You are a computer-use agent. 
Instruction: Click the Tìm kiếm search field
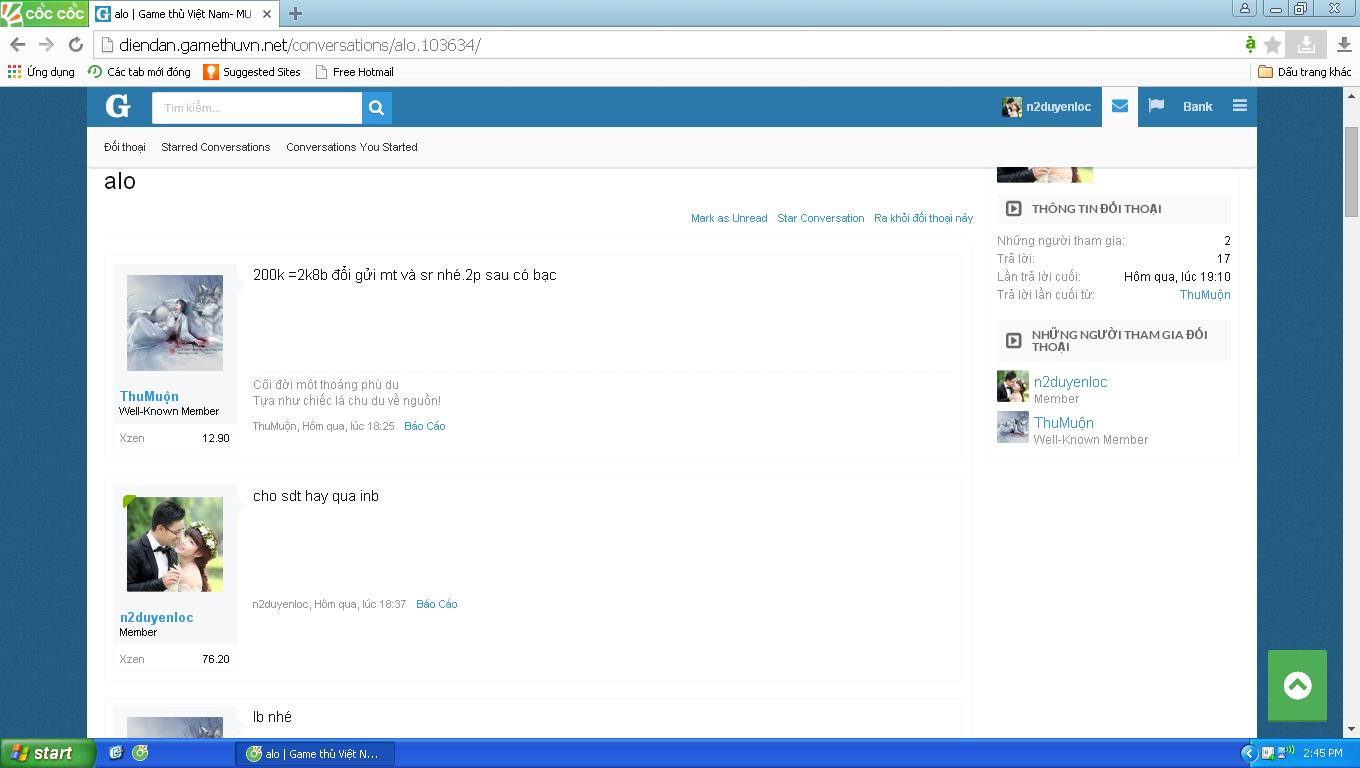(257, 107)
